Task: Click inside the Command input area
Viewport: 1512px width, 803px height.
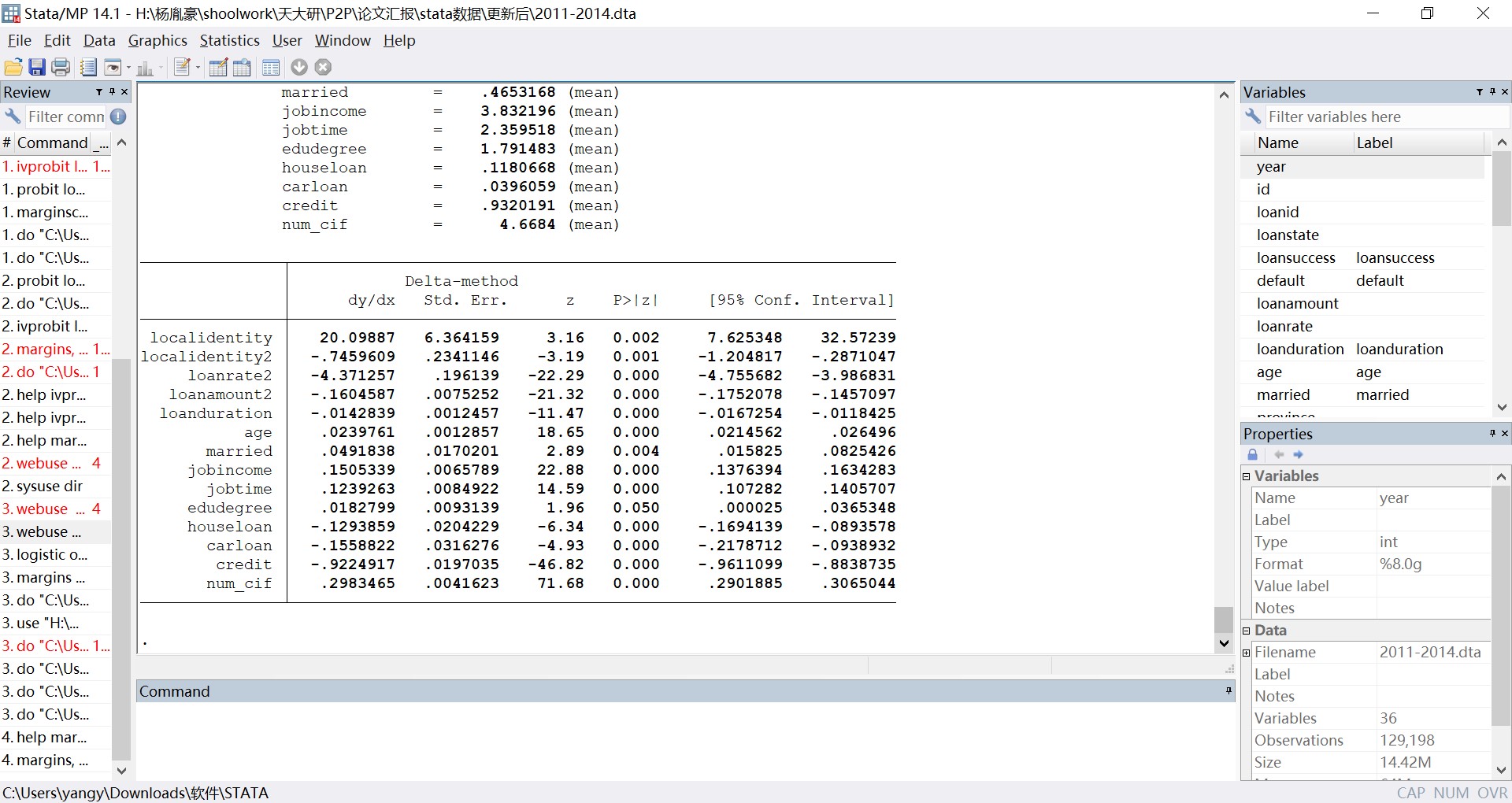Action: (x=685, y=739)
